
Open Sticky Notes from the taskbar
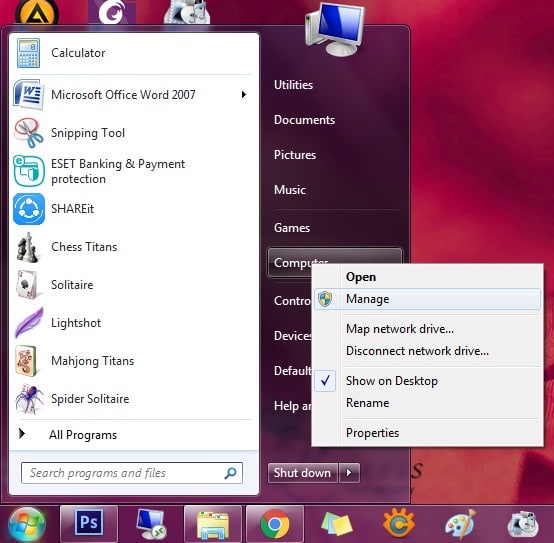pyautogui.click(x=336, y=524)
